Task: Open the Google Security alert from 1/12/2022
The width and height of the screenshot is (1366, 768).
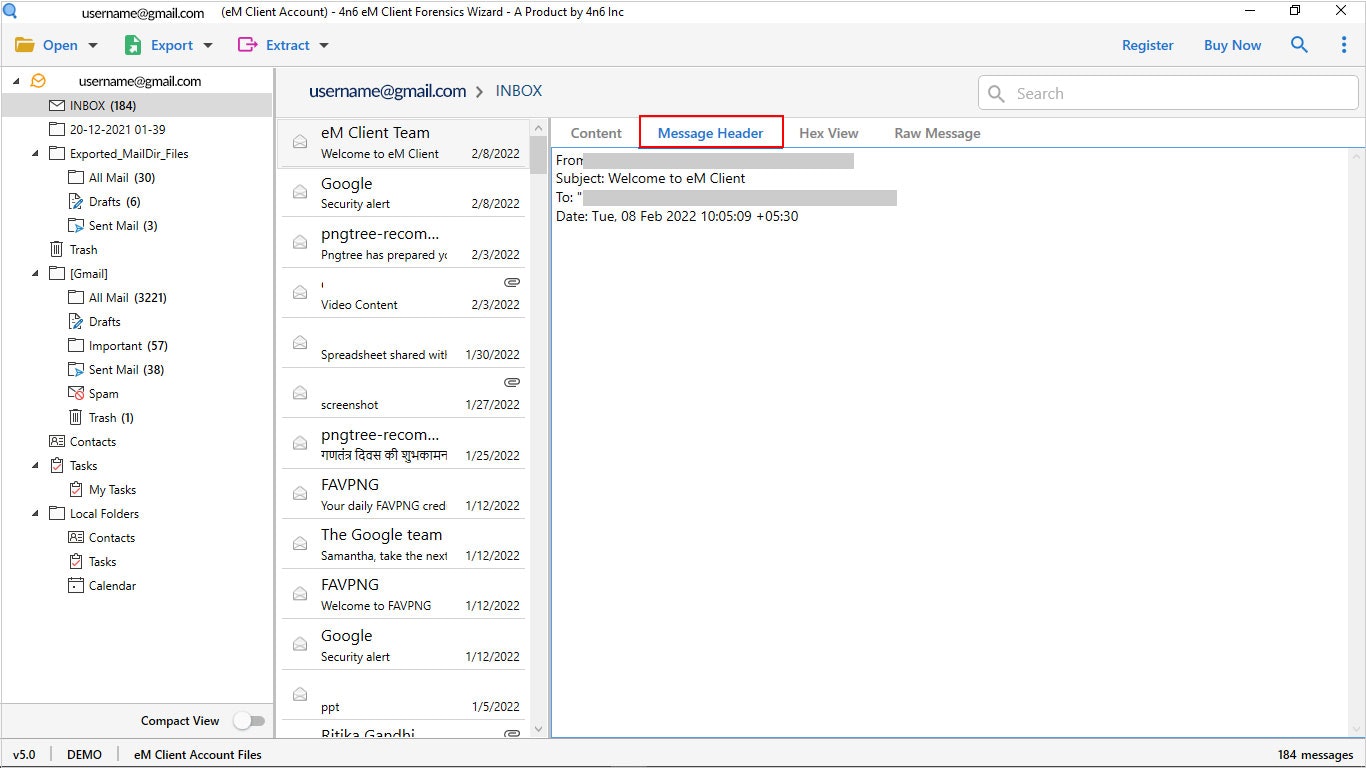Action: tap(403, 645)
